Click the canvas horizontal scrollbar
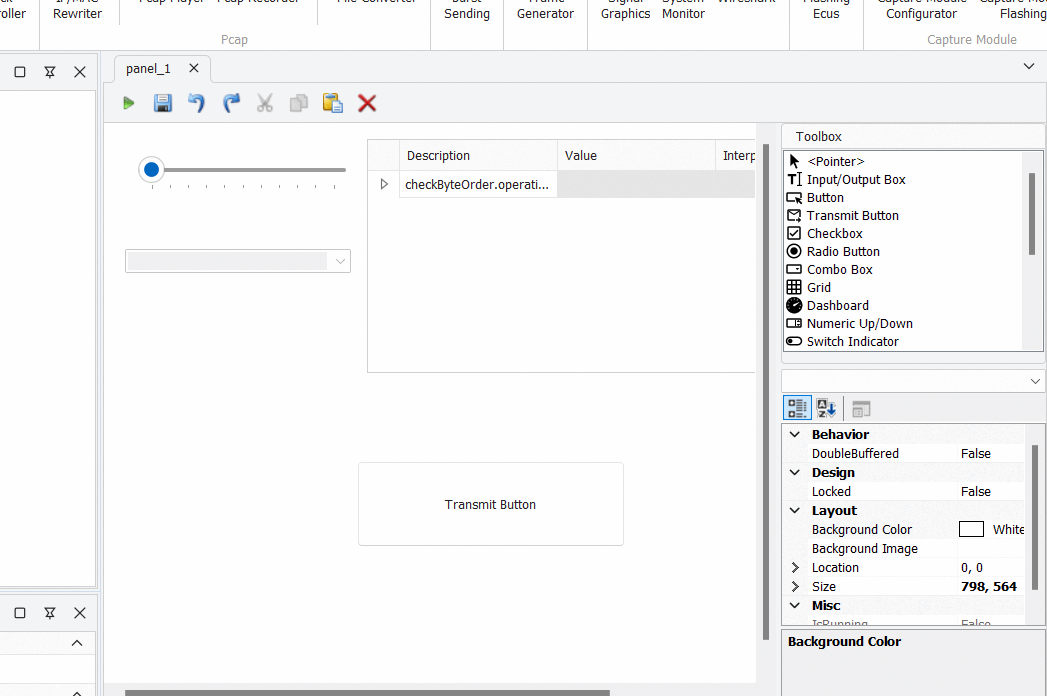The width and height of the screenshot is (1047, 696). click(x=367, y=693)
